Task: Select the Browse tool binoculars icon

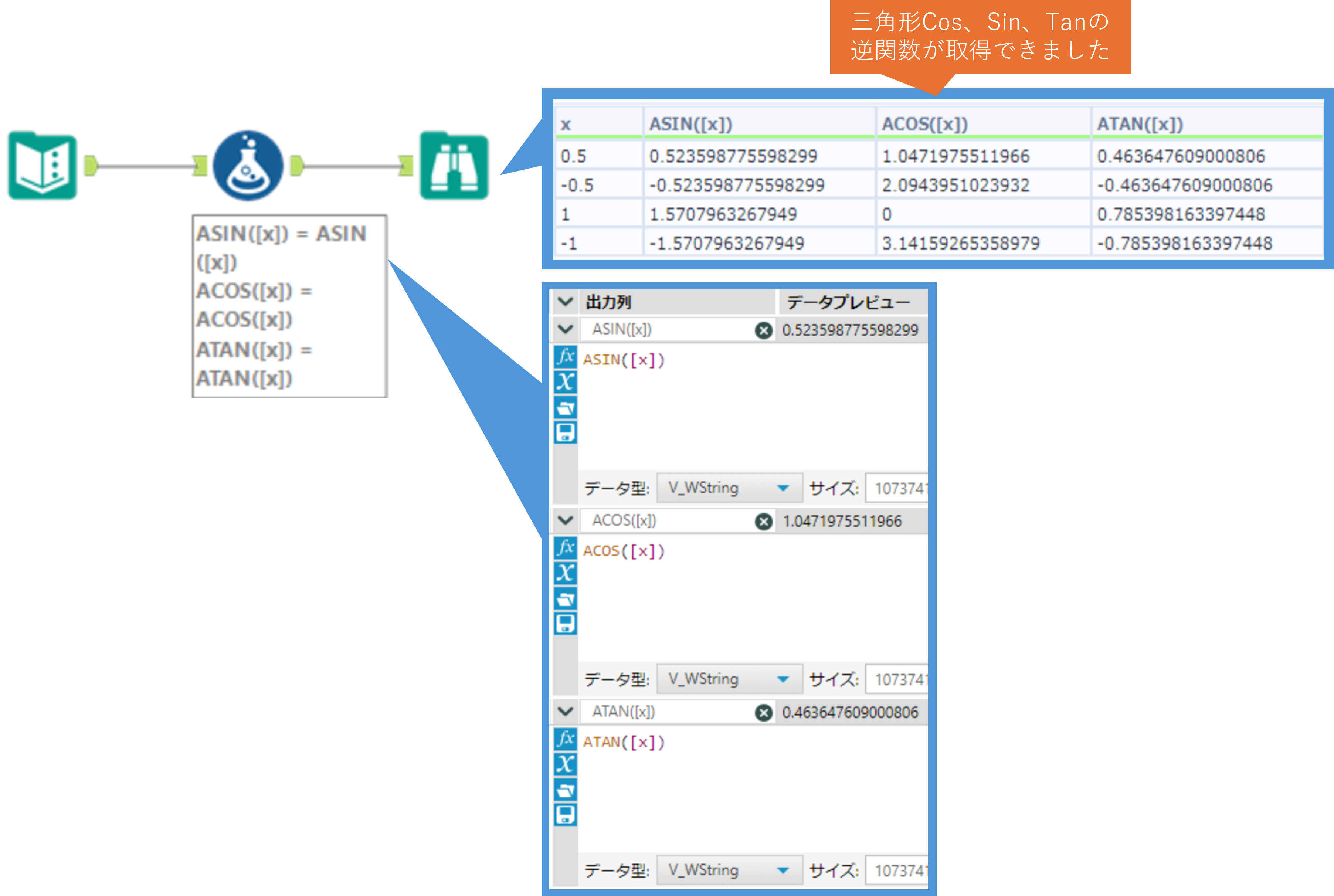Action: click(x=454, y=166)
